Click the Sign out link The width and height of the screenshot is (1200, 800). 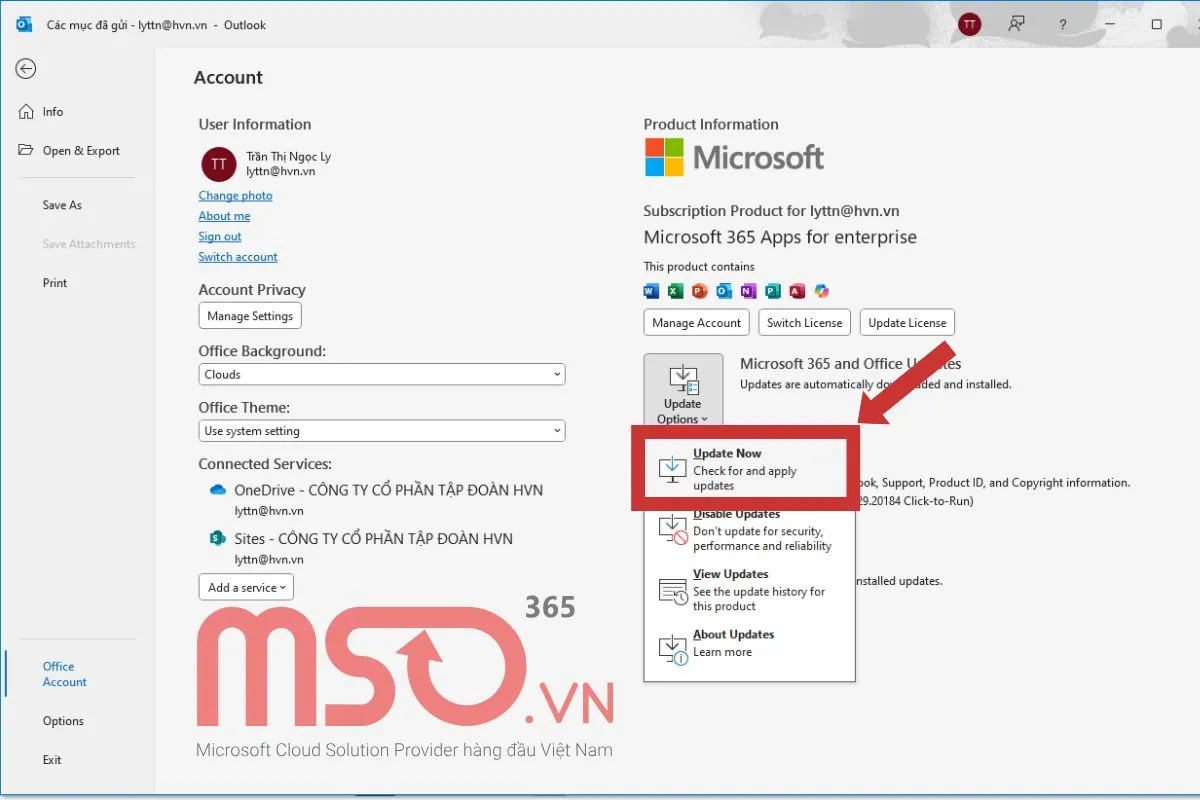tap(219, 236)
